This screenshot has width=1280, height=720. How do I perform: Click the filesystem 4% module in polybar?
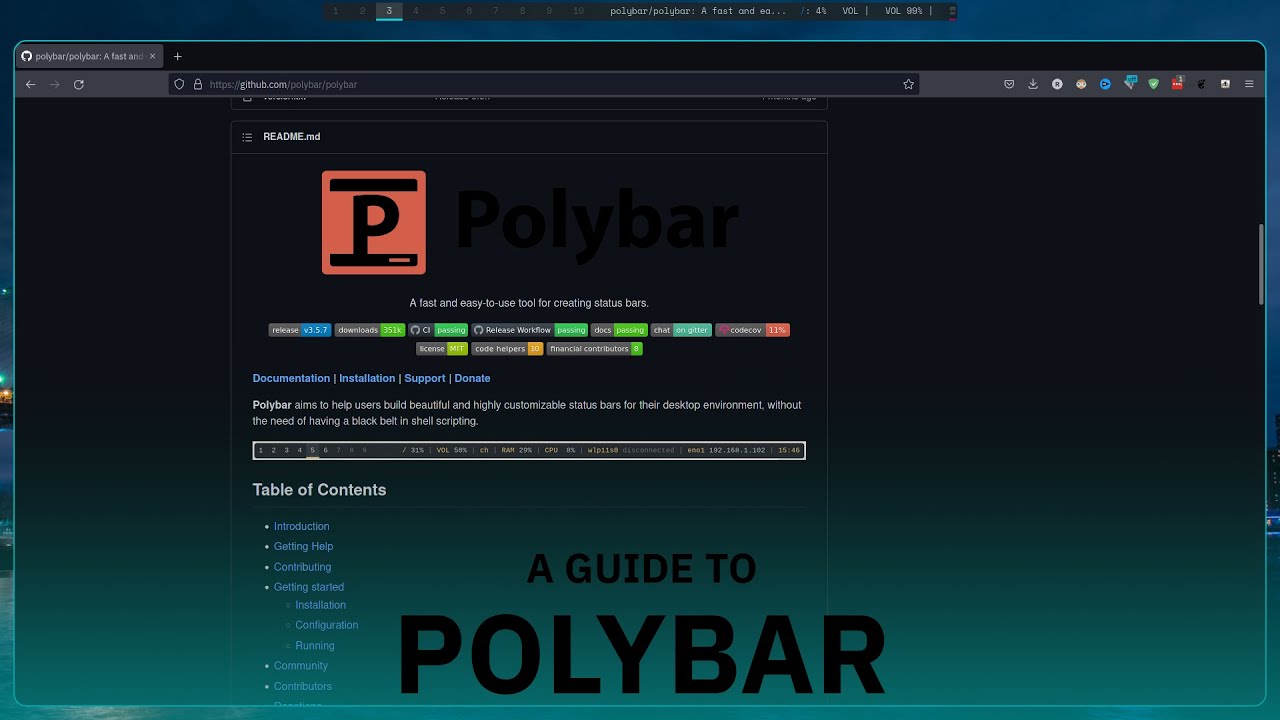click(x=813, y=11)
